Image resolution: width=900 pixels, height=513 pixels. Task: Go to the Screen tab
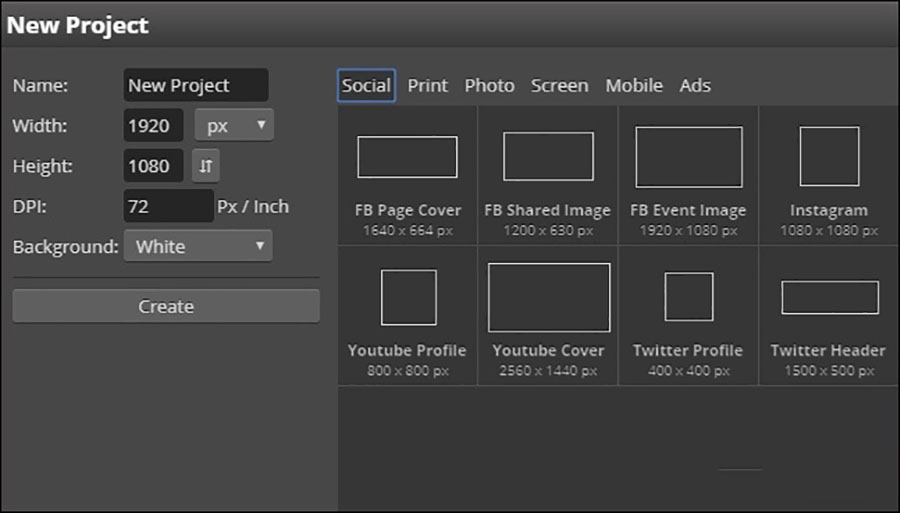click(x=559, y=86)
